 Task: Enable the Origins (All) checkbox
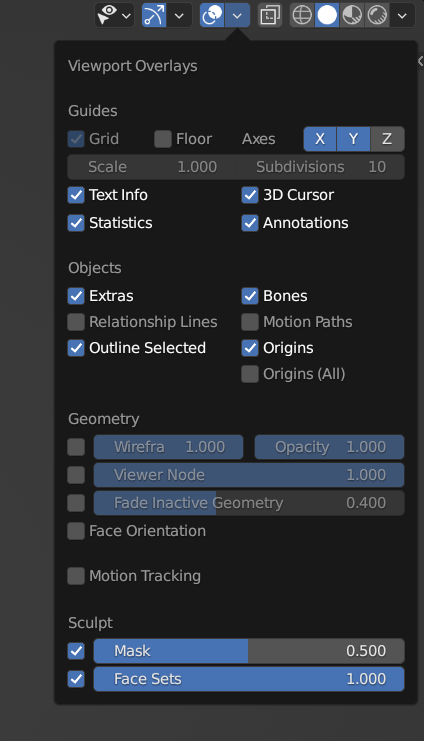[x=250, y=374]
